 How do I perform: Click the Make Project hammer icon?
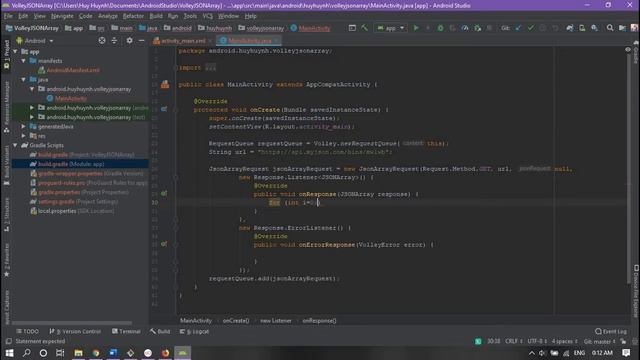[364, 28]
